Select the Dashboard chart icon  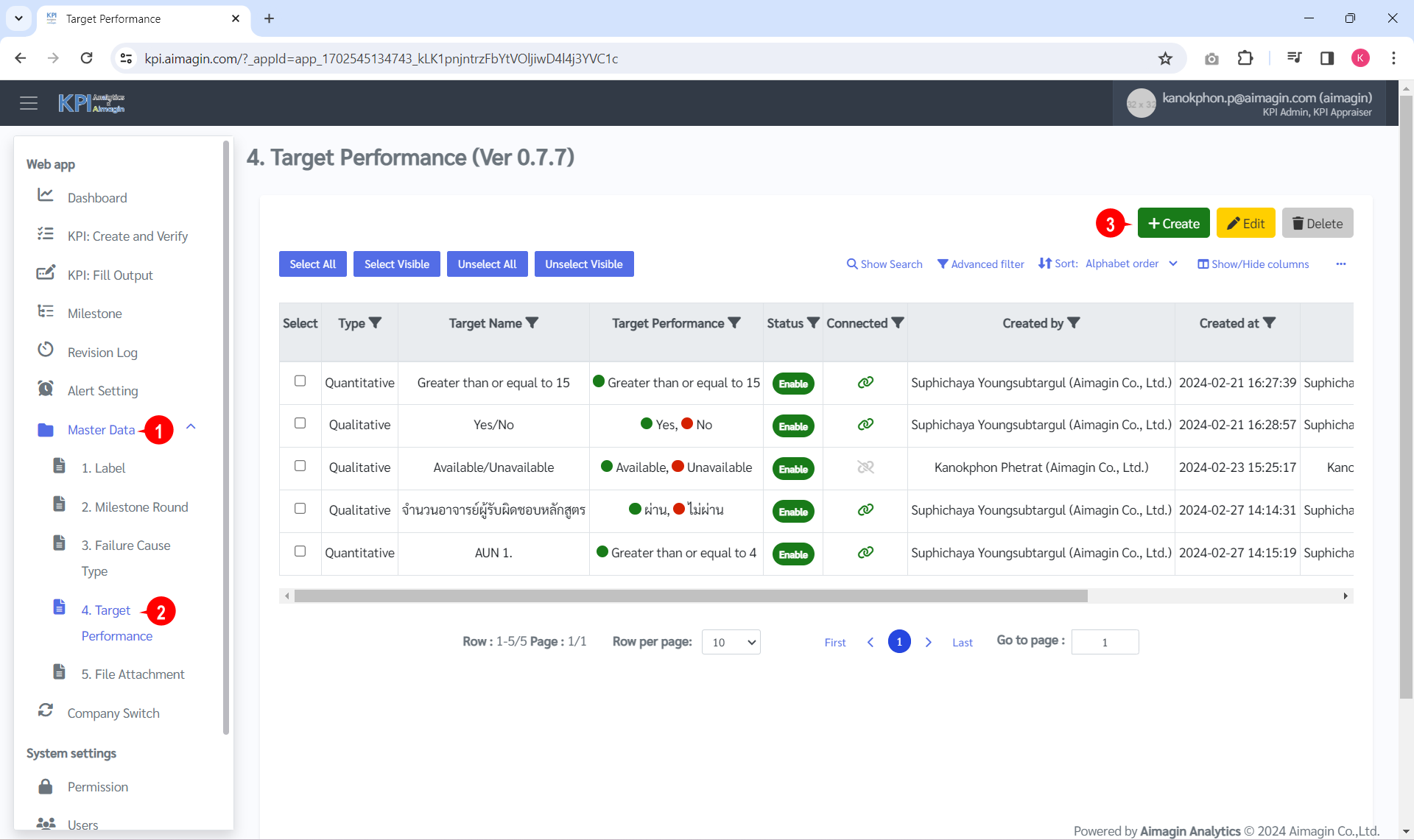click(x=45, y=195)
